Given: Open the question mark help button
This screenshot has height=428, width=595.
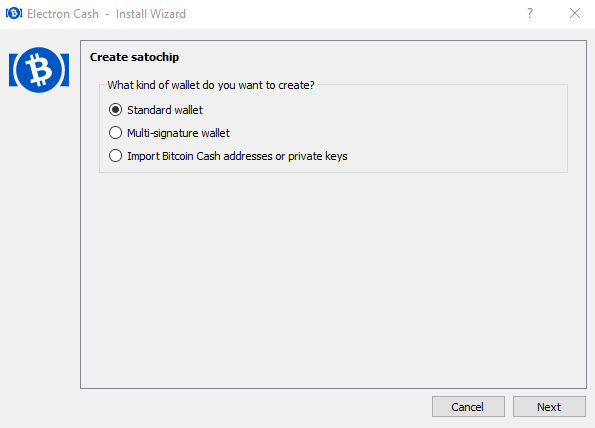Looking at the screenshot, I should coord(530,13).
